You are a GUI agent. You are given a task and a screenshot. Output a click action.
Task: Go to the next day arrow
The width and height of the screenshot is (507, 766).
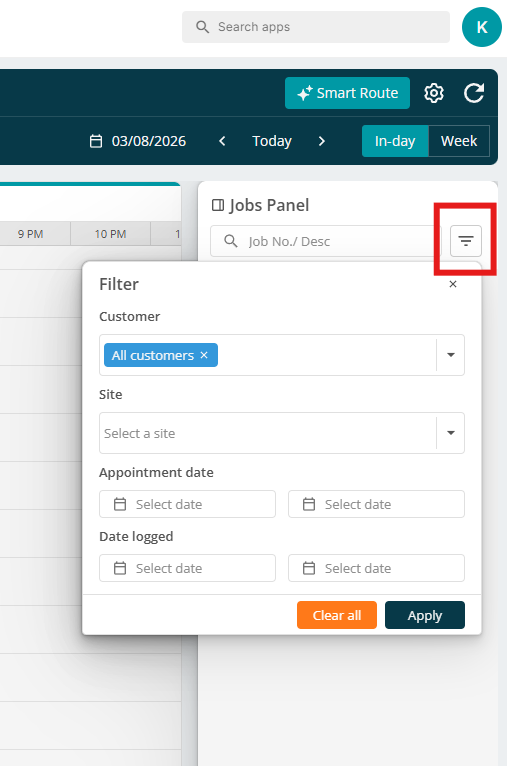point(321,141)
